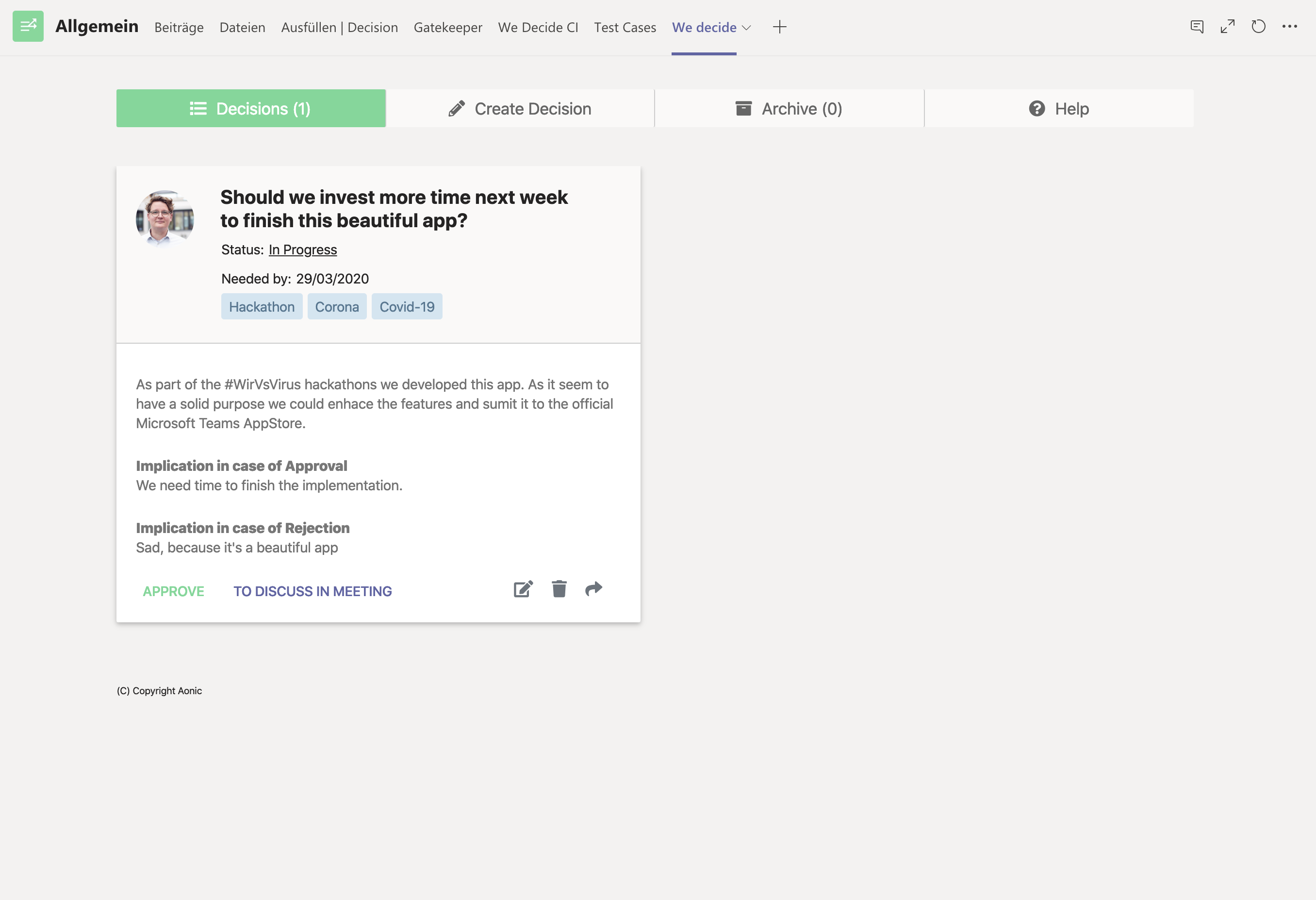This screenshot has height=900, width=1316.
Task: Select the Decisions (1) tab
Action: click(x=251, y=108)
